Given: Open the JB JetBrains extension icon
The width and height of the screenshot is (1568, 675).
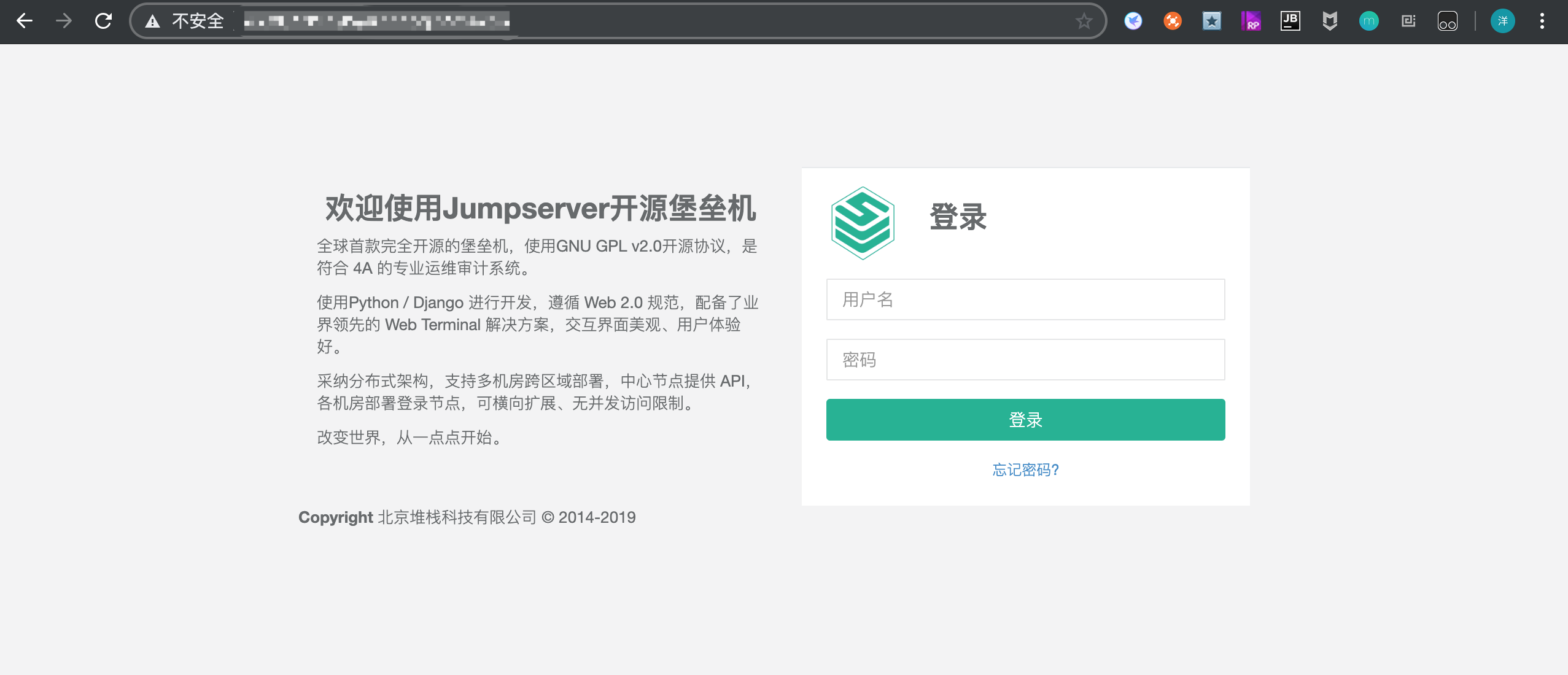Looking at the screenshot, I should (1290, 21).
